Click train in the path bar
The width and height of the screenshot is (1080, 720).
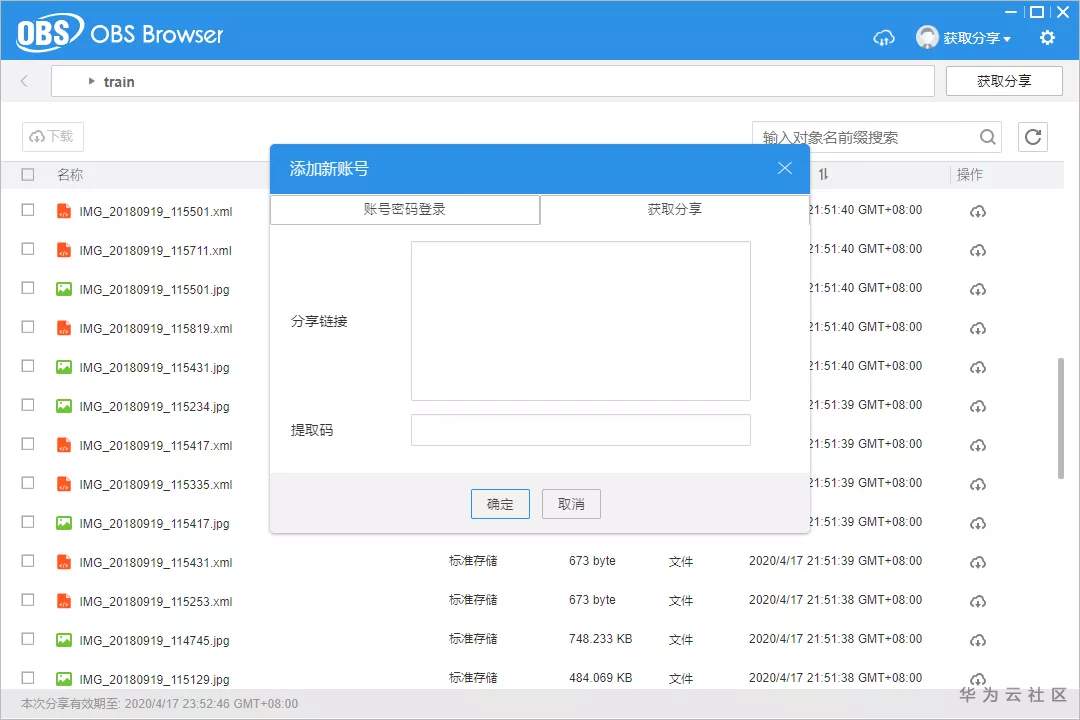(119, 82)
